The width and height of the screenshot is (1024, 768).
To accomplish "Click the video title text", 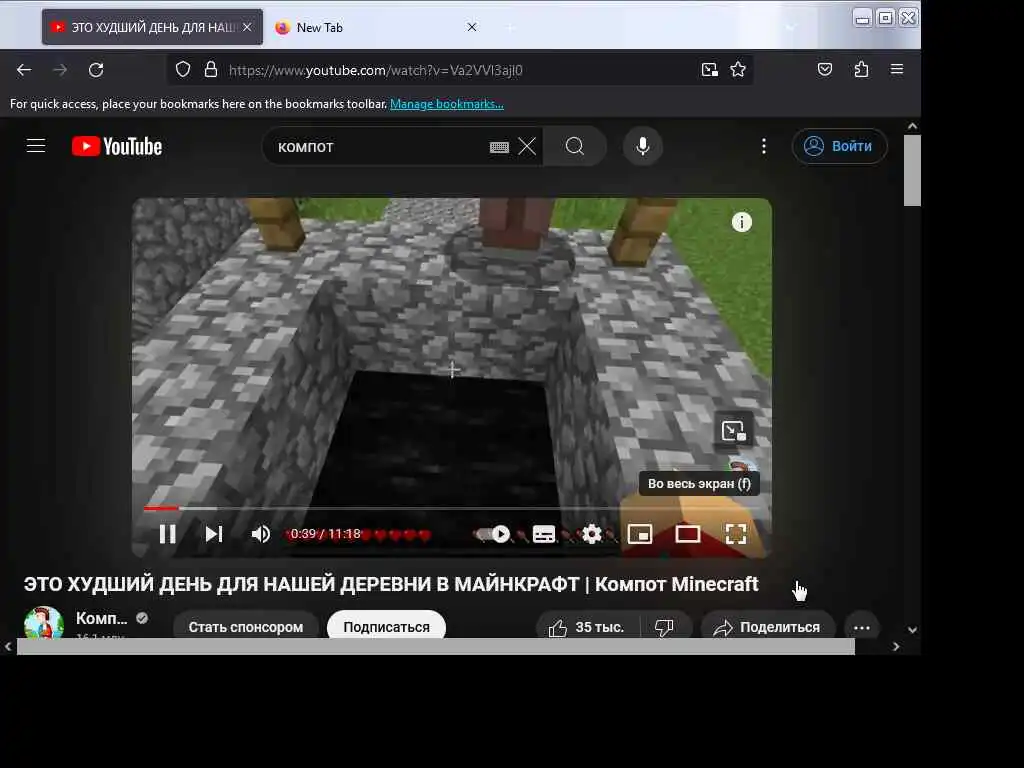I will coord(391,584).
